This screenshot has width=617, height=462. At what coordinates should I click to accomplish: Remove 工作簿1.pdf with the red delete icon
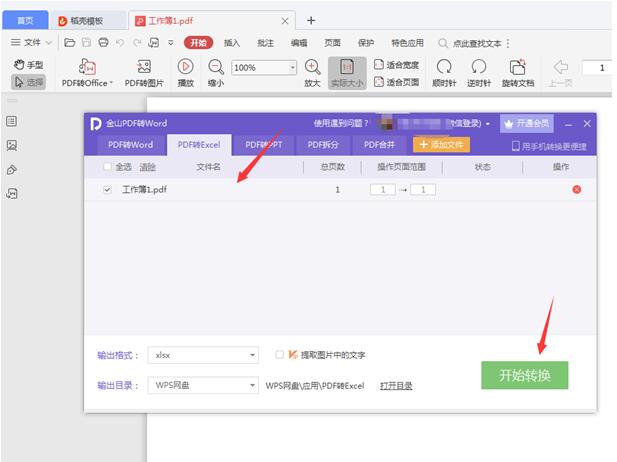(x=576, y=190)
